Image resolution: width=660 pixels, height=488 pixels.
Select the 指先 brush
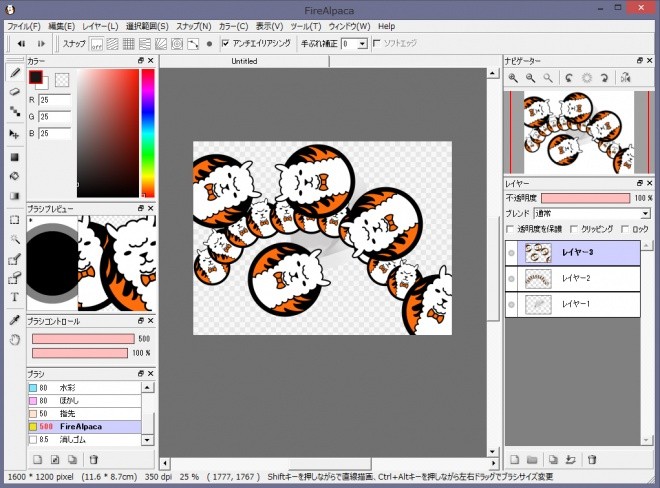pos(84,413)
